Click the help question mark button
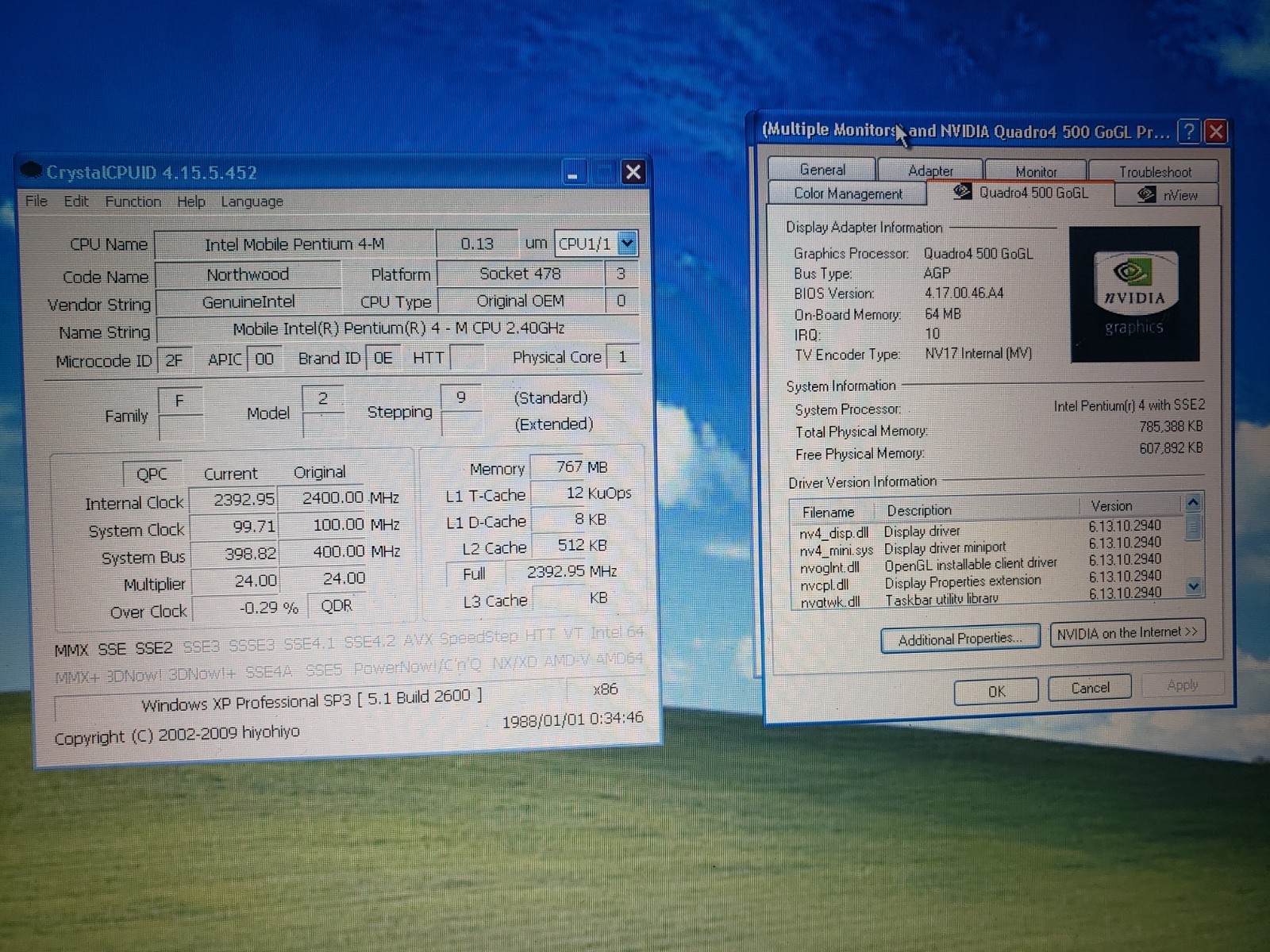 1188,132
